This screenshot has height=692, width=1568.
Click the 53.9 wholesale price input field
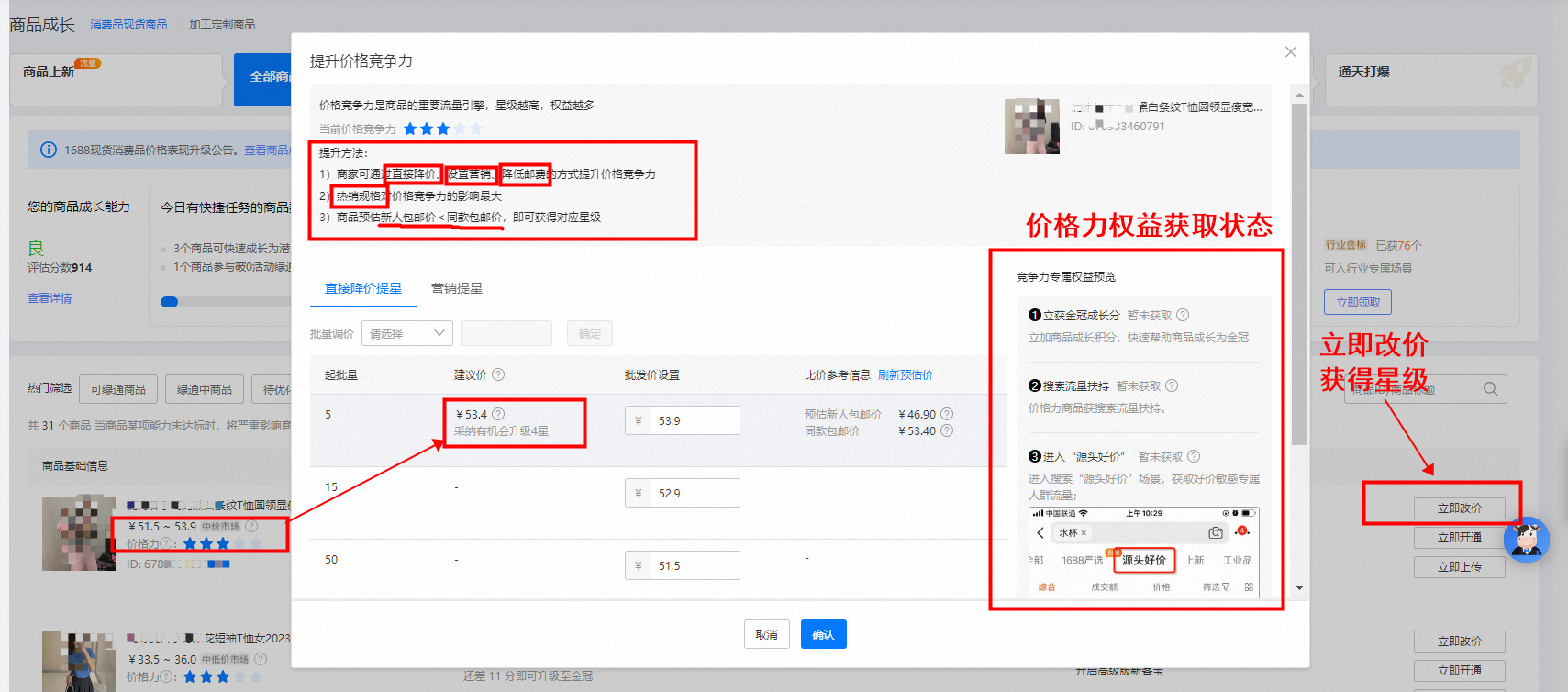coord(694,420)
